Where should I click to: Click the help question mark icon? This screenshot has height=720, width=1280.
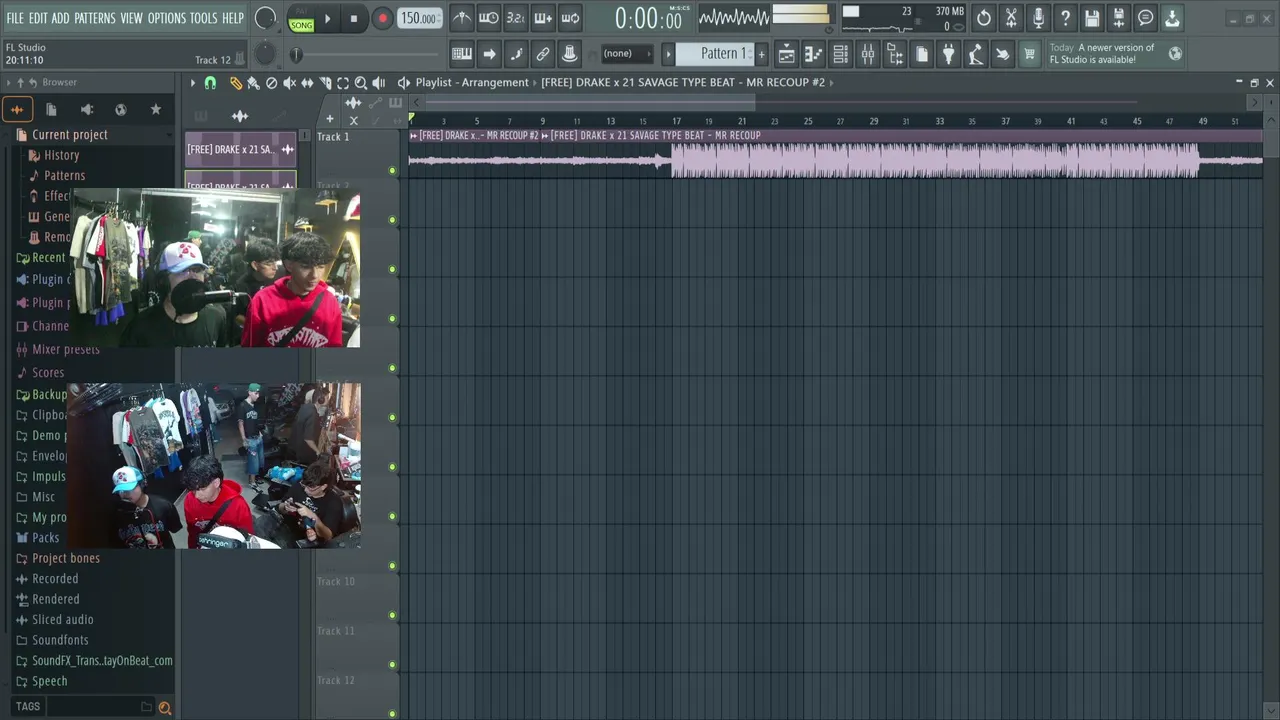click(x=1065, y=18)
